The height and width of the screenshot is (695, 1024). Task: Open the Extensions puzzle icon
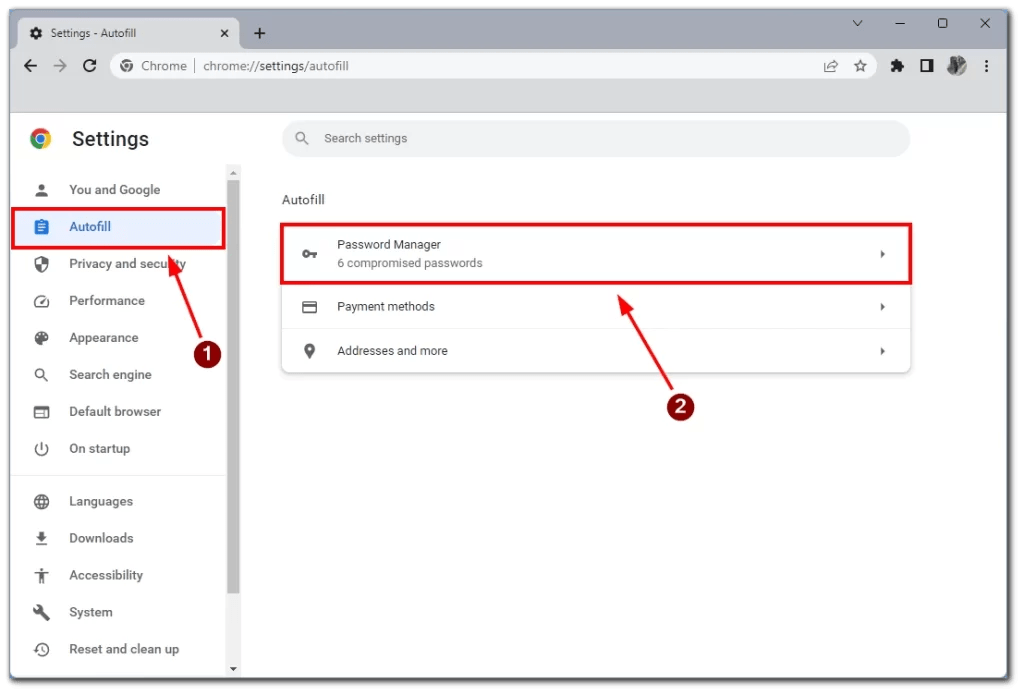coord(897,66)
